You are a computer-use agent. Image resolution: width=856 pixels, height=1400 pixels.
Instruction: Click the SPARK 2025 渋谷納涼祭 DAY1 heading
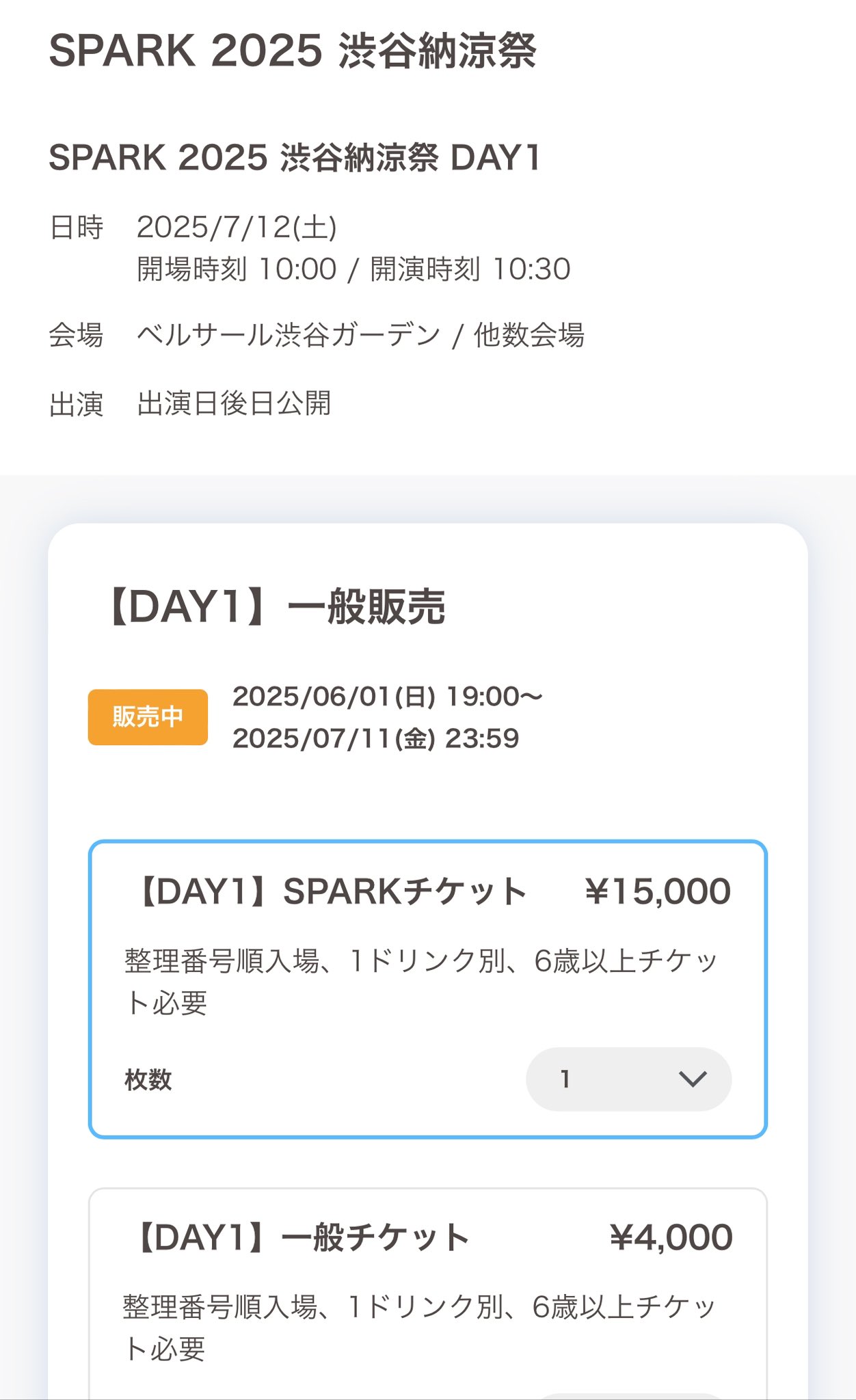tap(295, 158)
